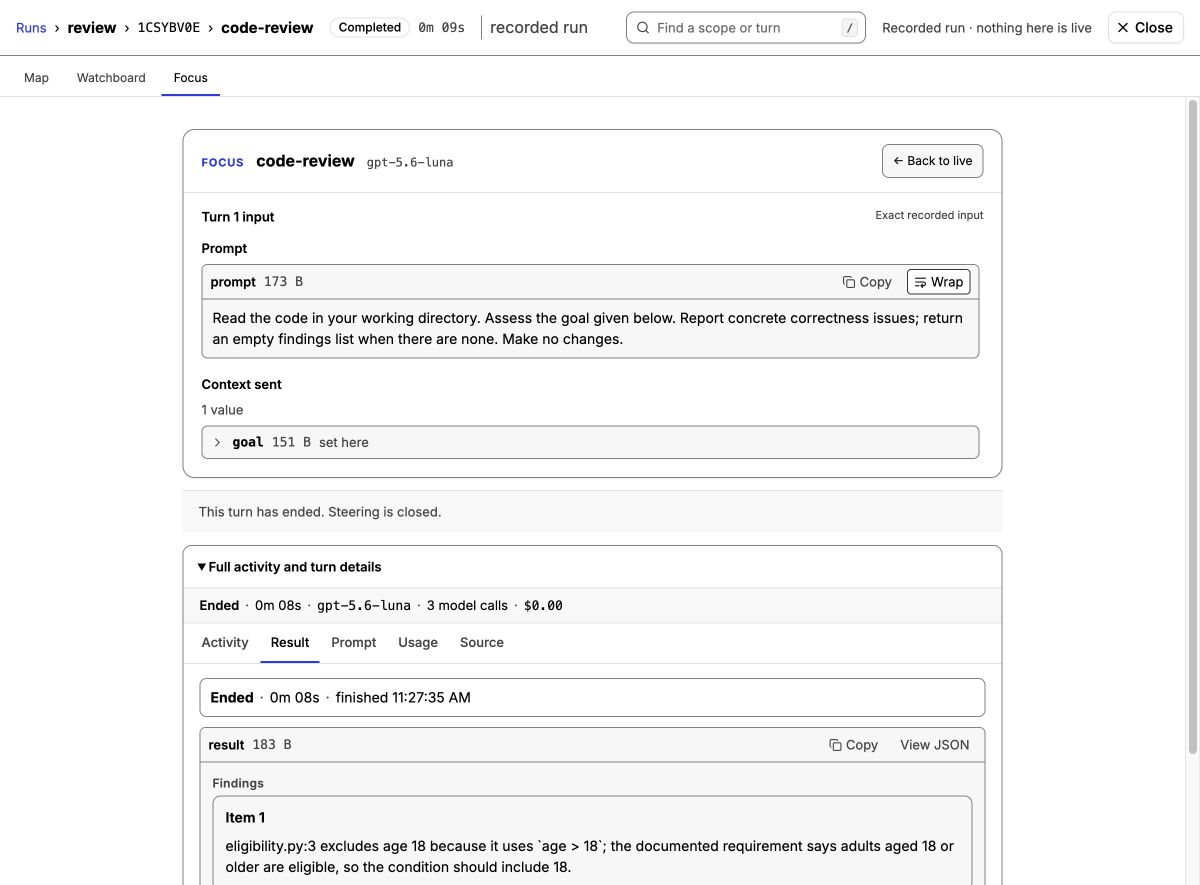This screenshot has width=1200, height=885.
Task: Click the slash shortcut key hint
Action: coord(850,28)
